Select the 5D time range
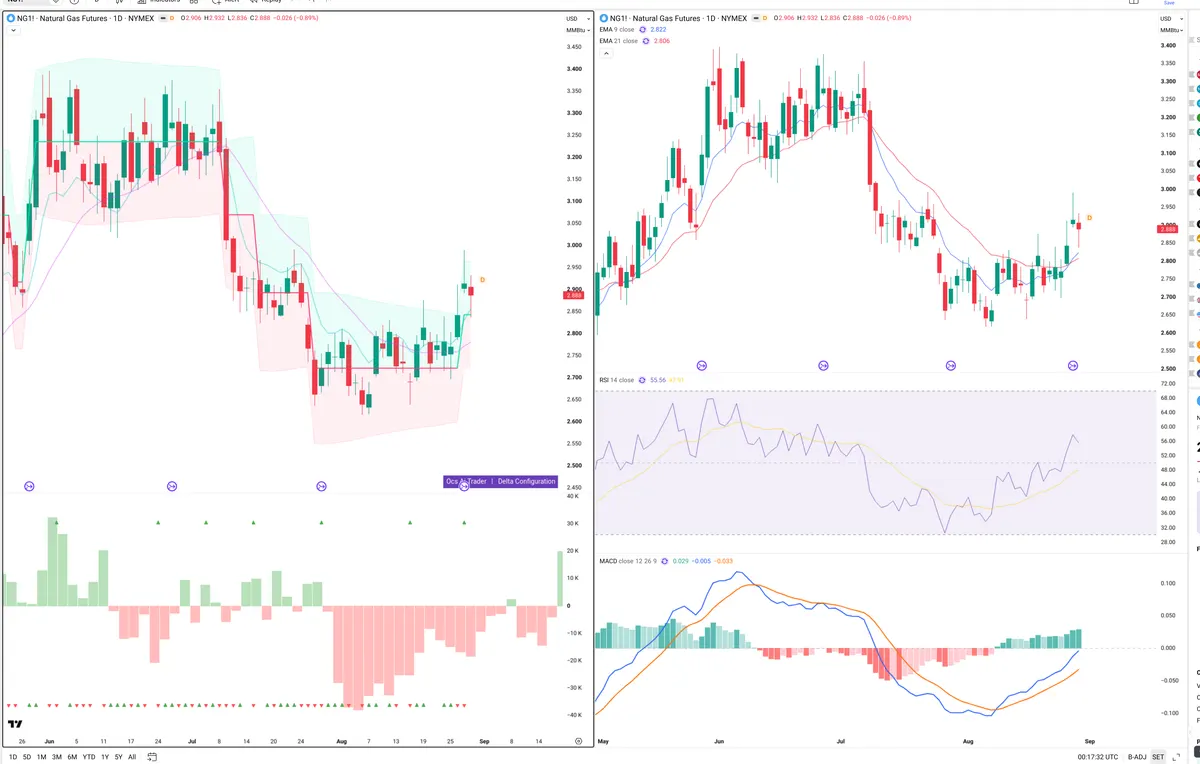Screen dimensions: 1200x764 [x=27, y=757]
